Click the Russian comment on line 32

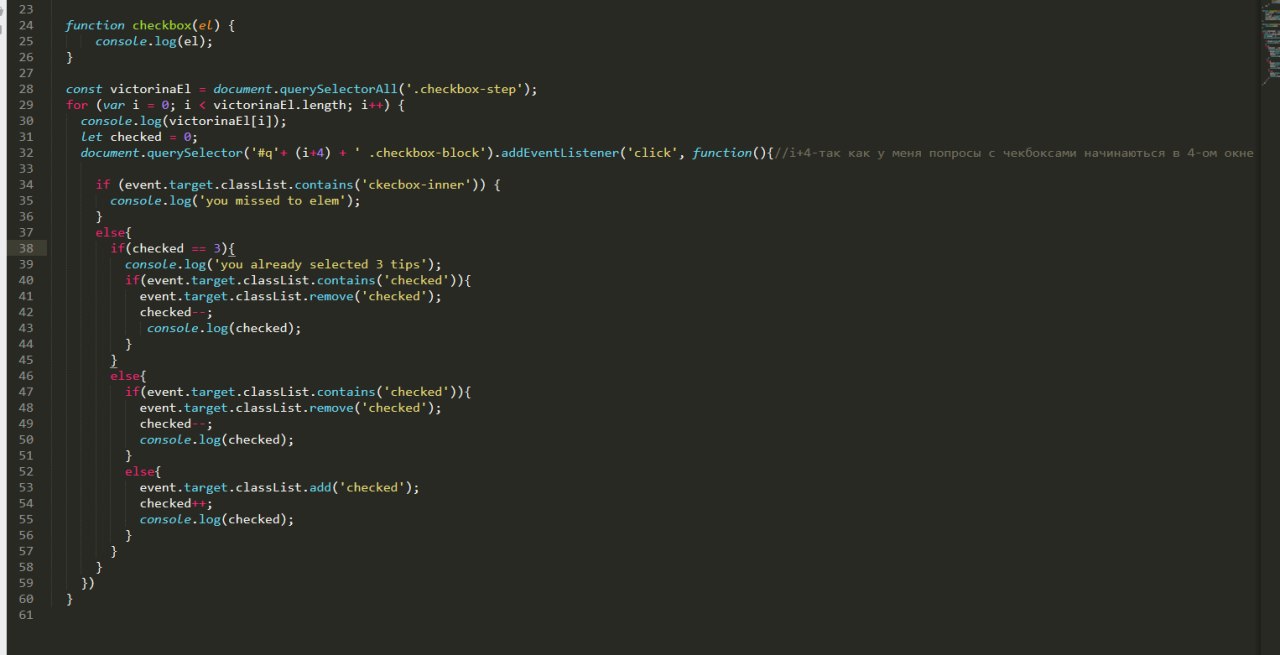tap(1015, 153)
